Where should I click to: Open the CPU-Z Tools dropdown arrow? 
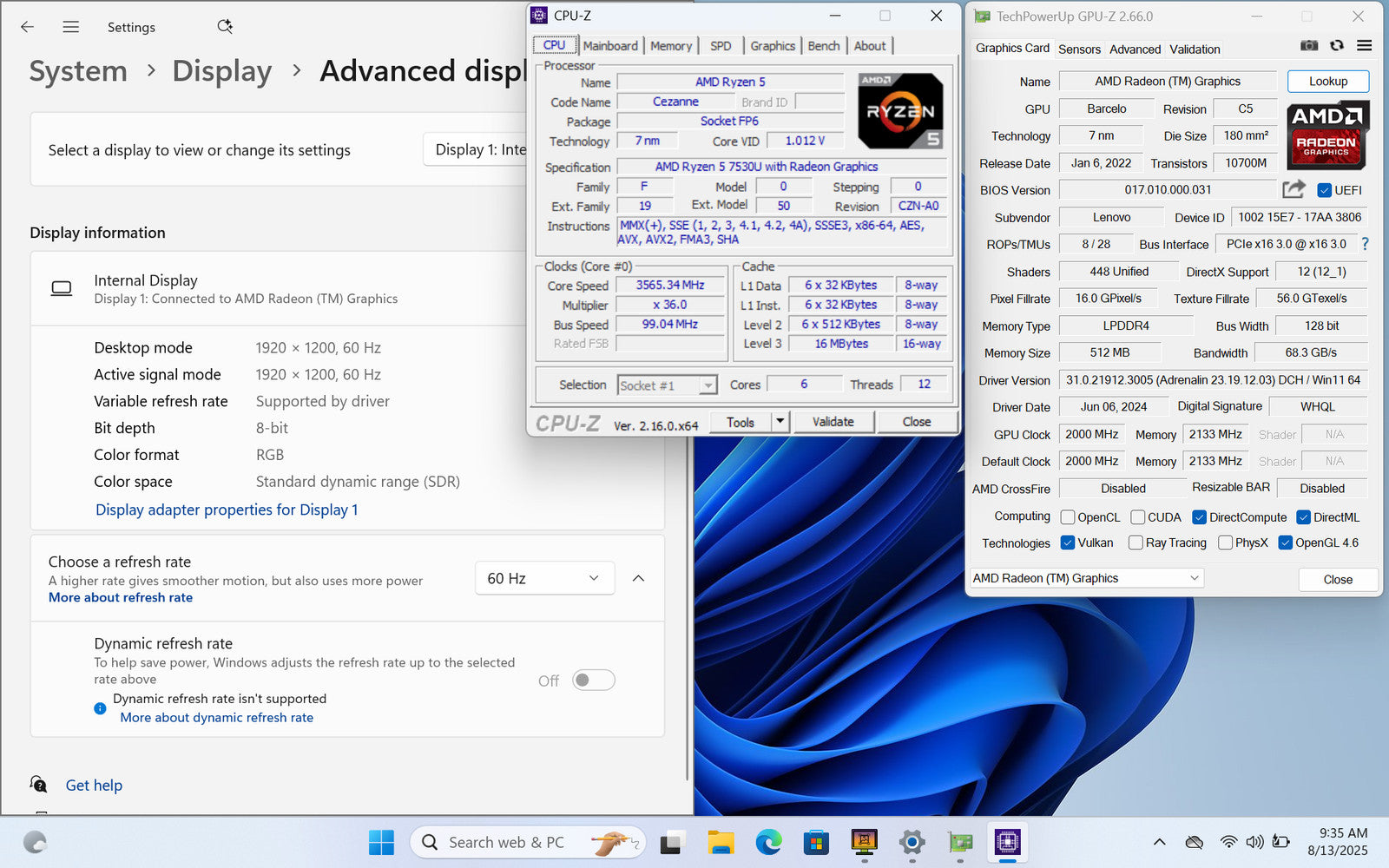tap(780, 422)
